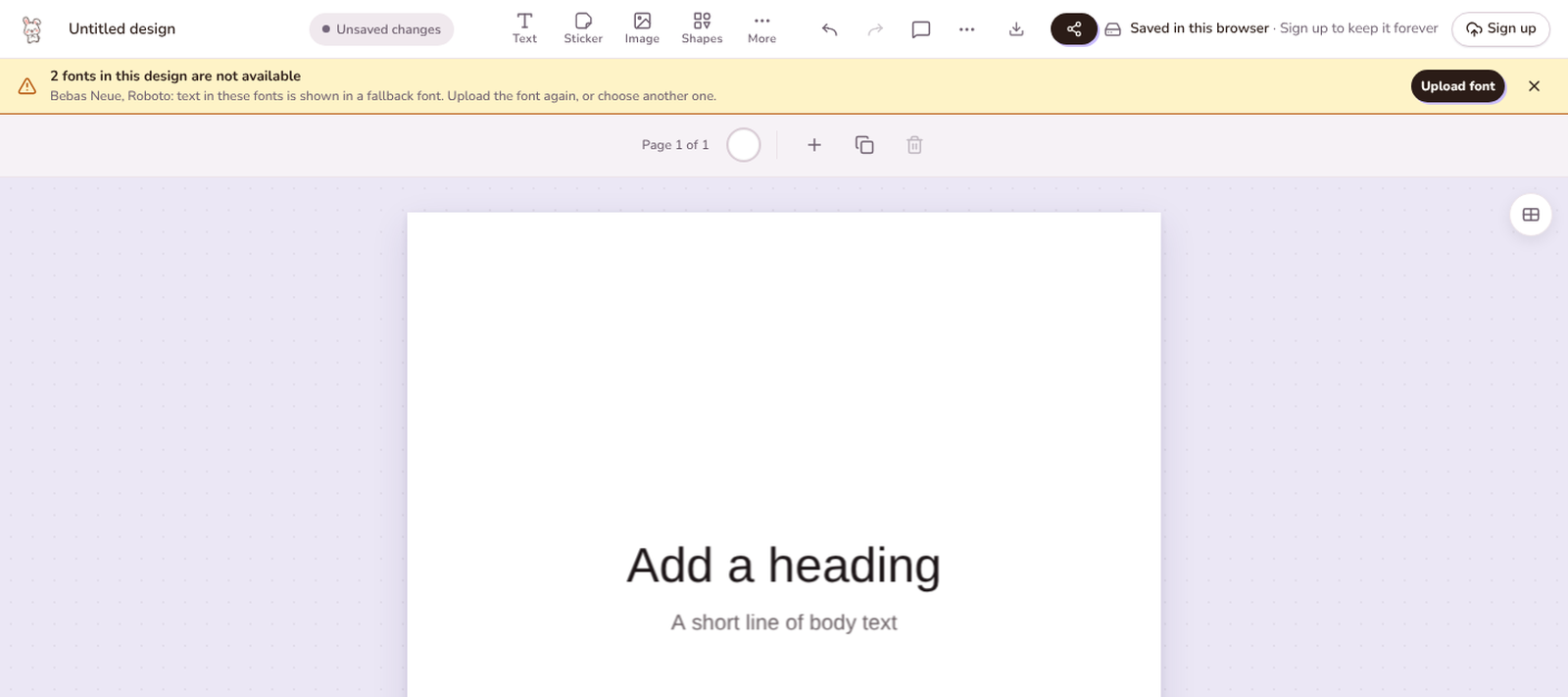The width and height of the screenshot is (1568, 697).
Task: Add a new page
Action: pyautogui.click(x=814, y=145)
